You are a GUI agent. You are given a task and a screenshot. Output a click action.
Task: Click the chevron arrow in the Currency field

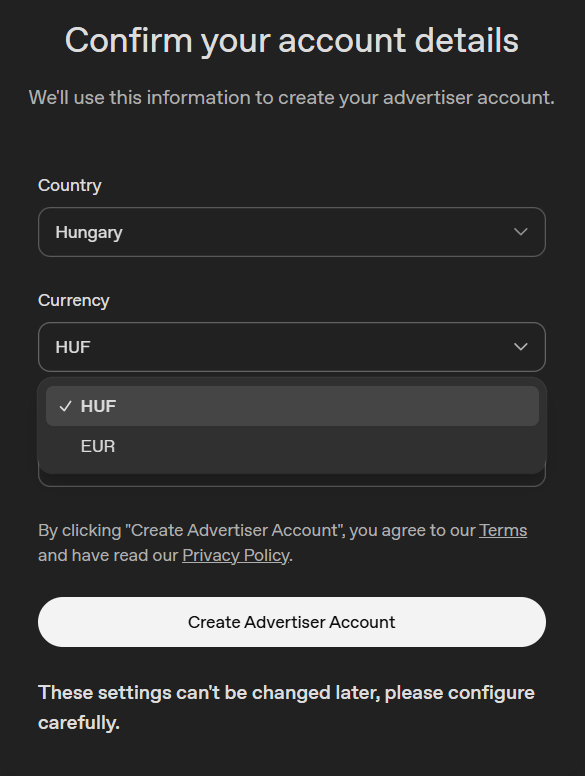[x=520, y=347]
